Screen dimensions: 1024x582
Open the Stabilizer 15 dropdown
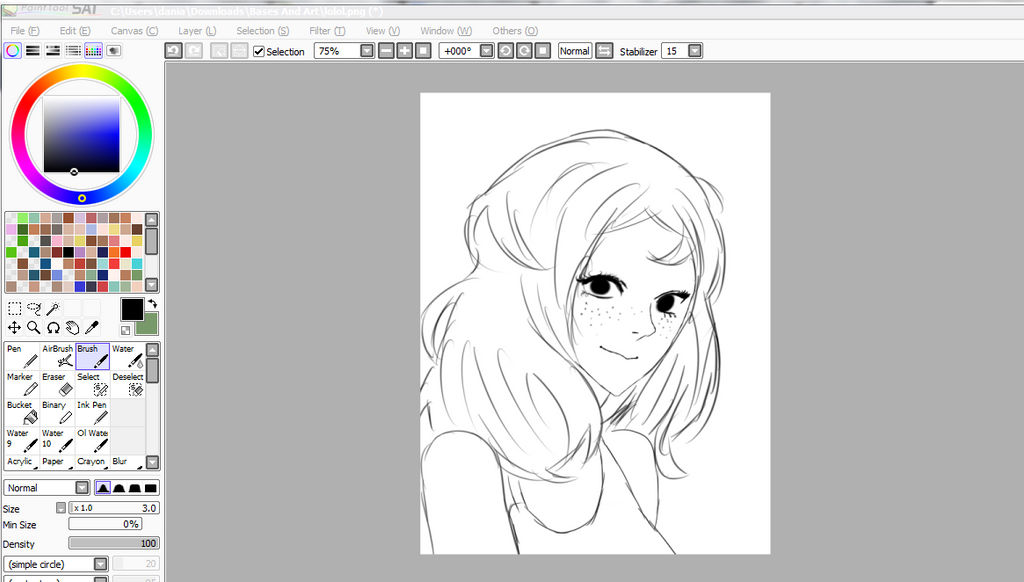click(x=695, y=50)
